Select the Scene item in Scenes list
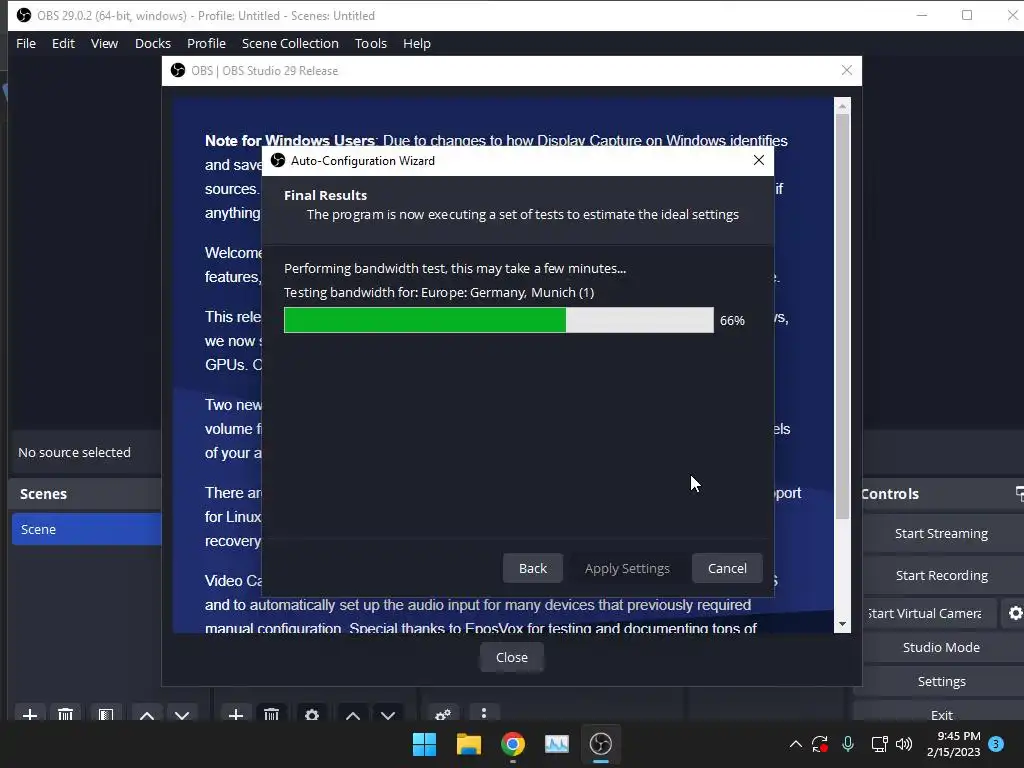This screenshot has height=768, width=1024. [x=86, y=529]
